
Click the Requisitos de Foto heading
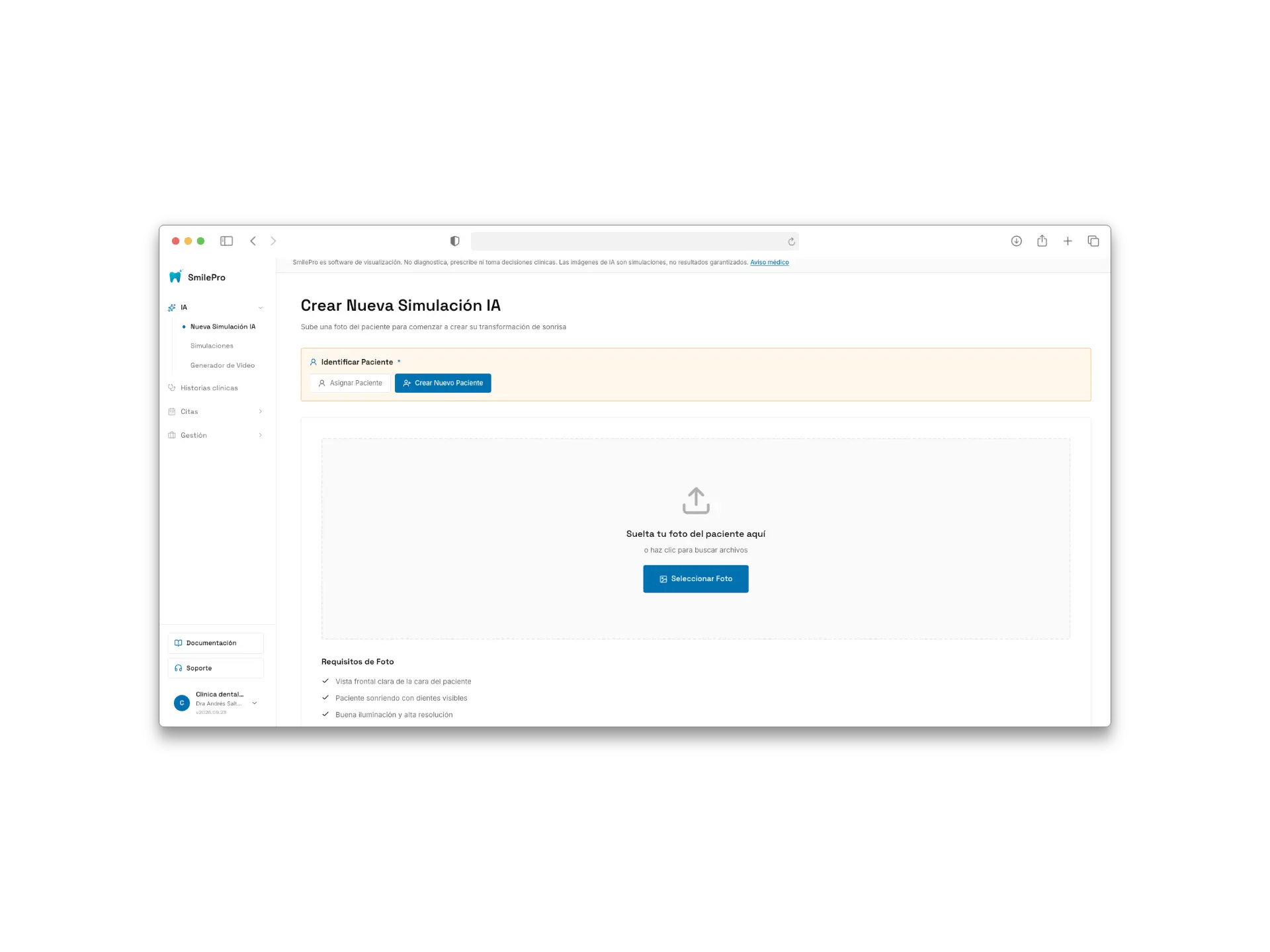(358, 662)
